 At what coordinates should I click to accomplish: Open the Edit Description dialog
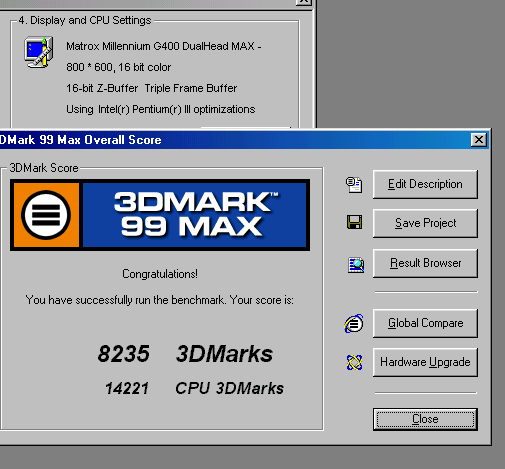pos(425,184)
